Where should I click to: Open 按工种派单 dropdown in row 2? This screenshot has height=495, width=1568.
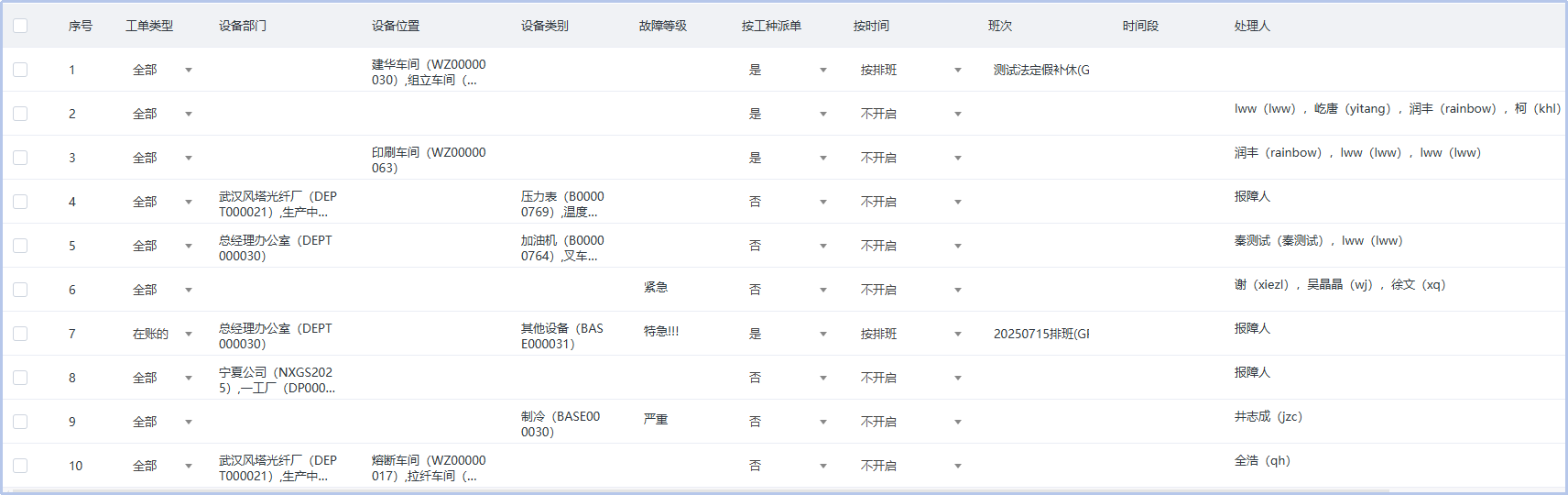pos(788,114)
